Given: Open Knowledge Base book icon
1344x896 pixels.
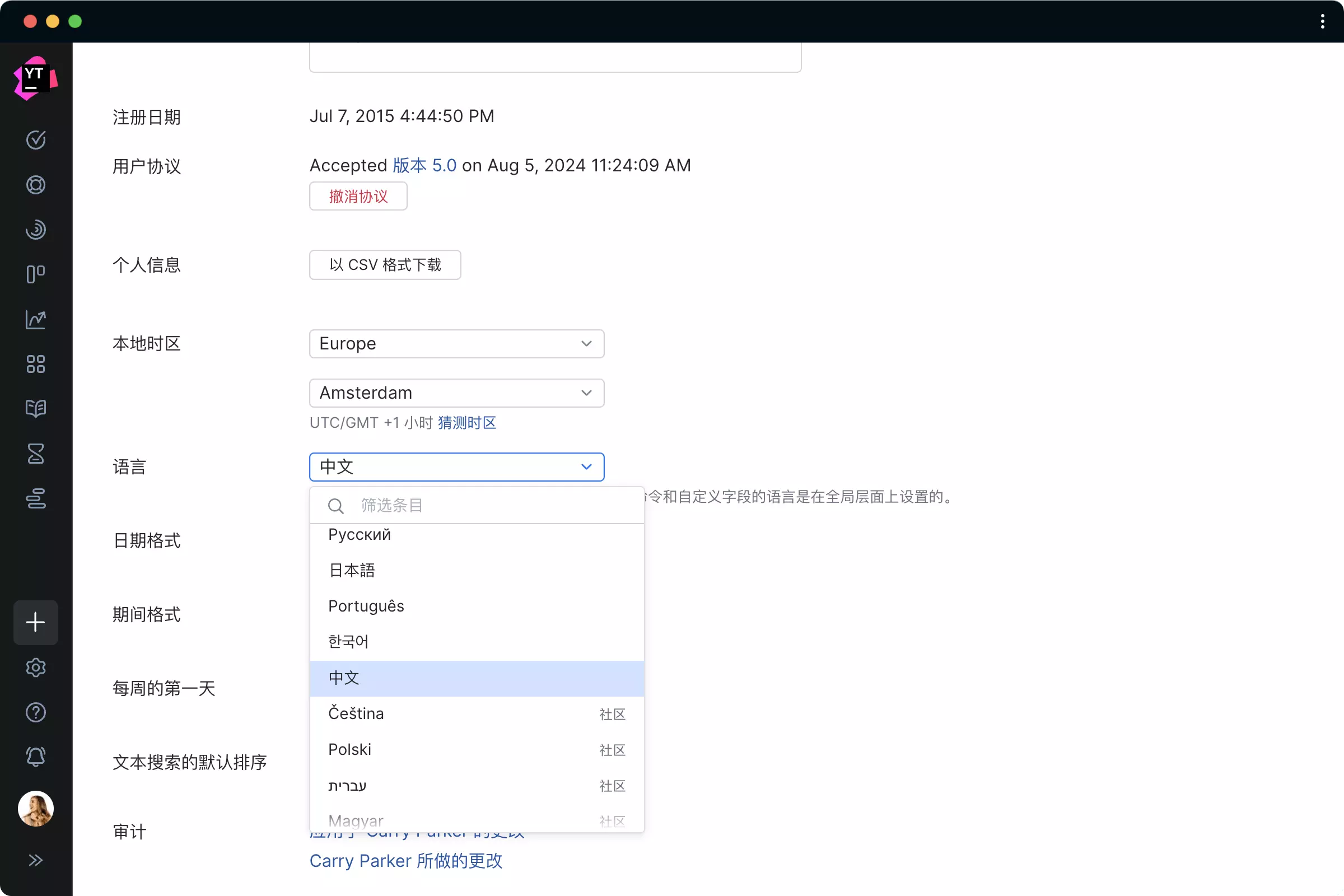Looking at the screenshot, I should (35, 409).
